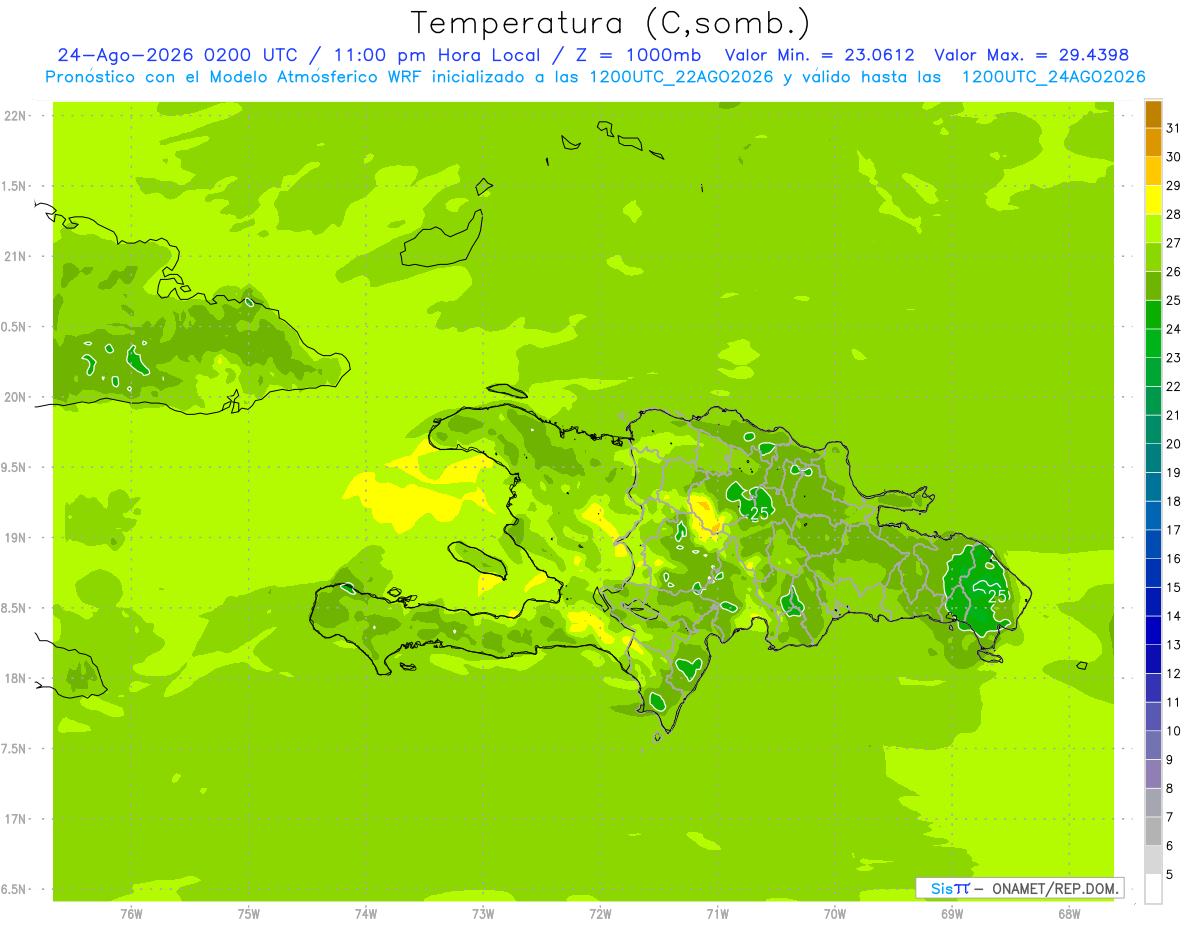Click the 19N latitude axis label
The width and height of the screenshot is (1200, 927).
point(17,538)
